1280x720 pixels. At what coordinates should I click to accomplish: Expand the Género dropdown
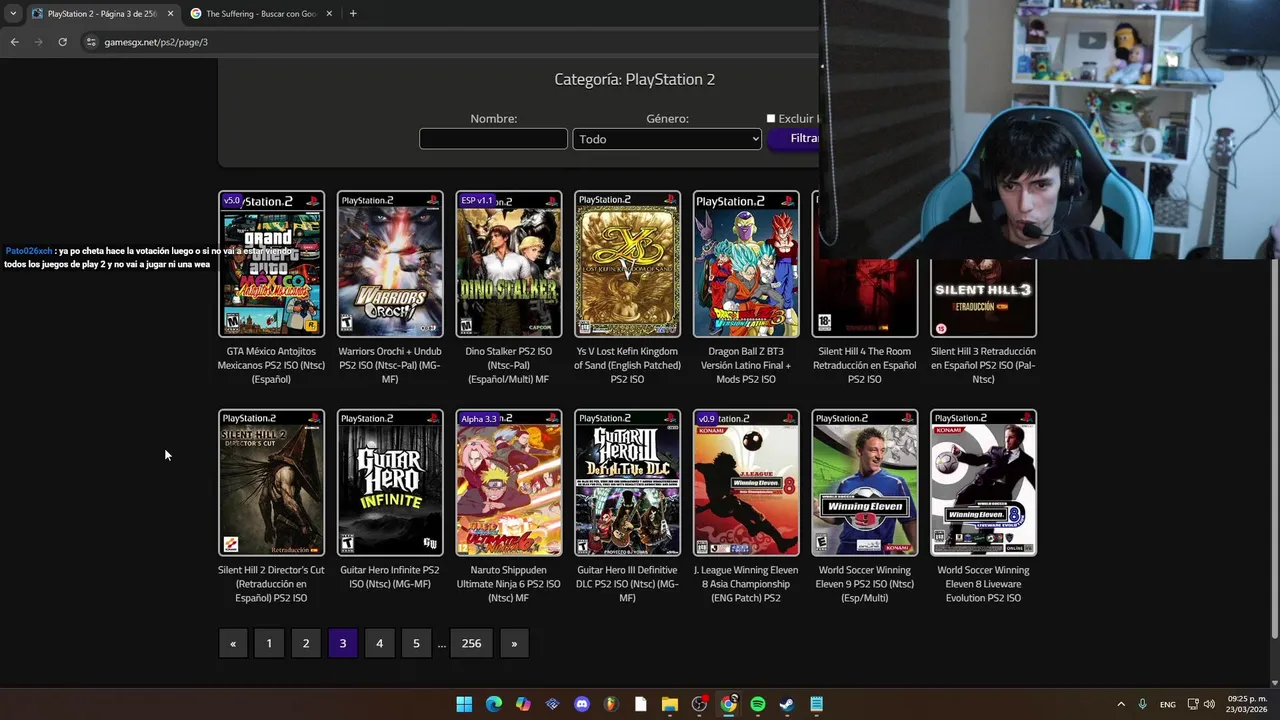(667, 139)
